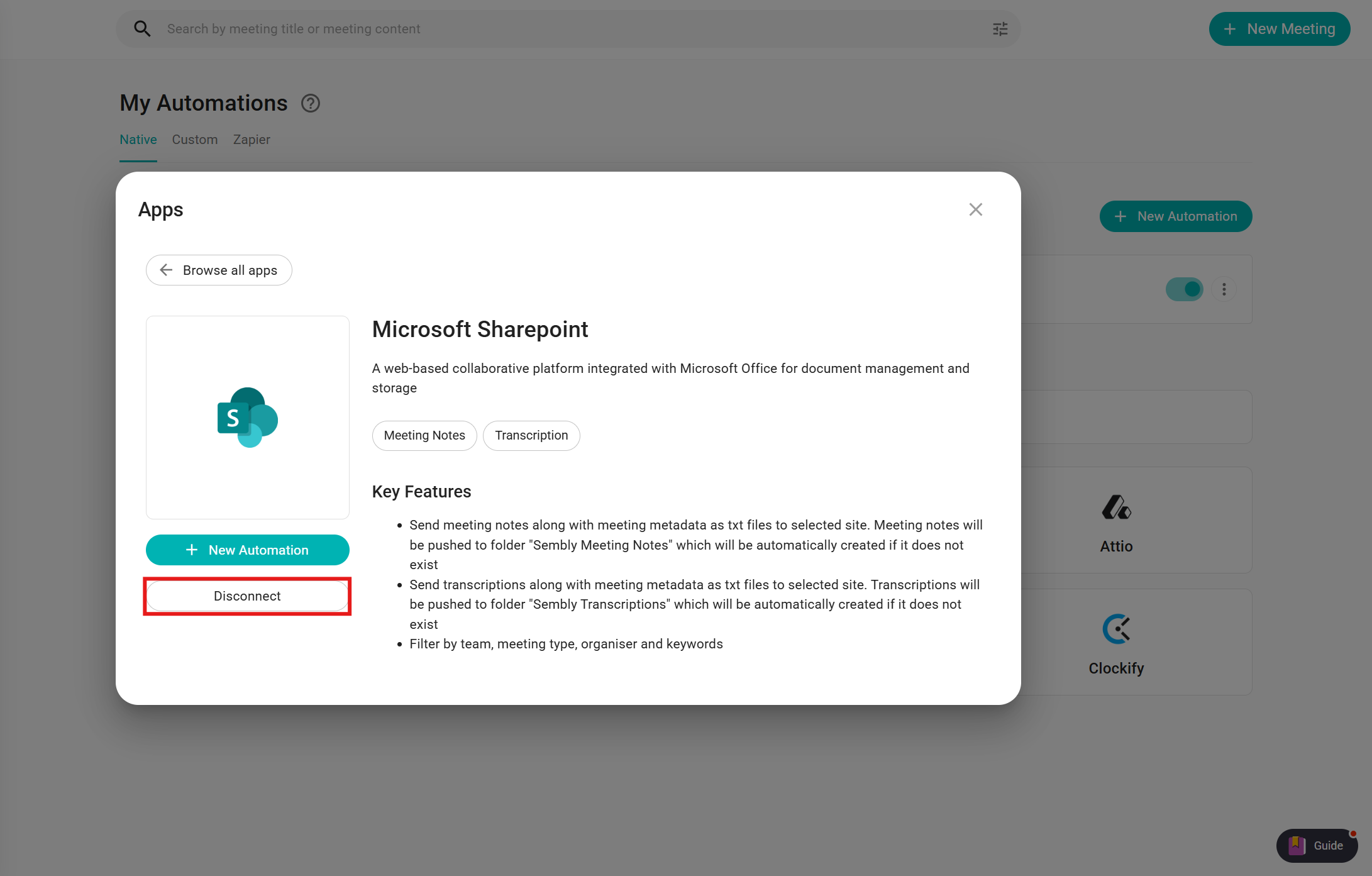Go back via Browse all apps
This screenshot has height=876, width=1372.
[219, 270]
